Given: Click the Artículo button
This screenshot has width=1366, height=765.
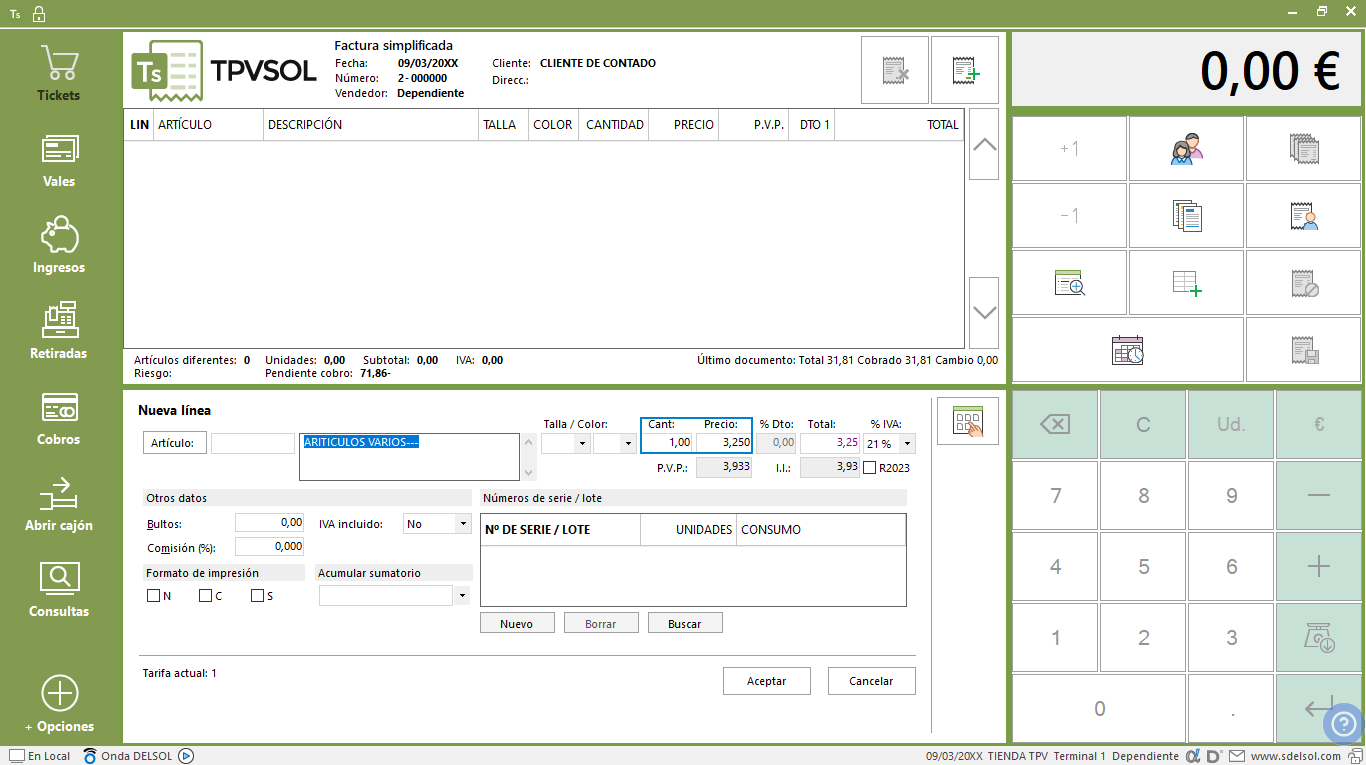Looking at the screenshot, I should 175,443.
